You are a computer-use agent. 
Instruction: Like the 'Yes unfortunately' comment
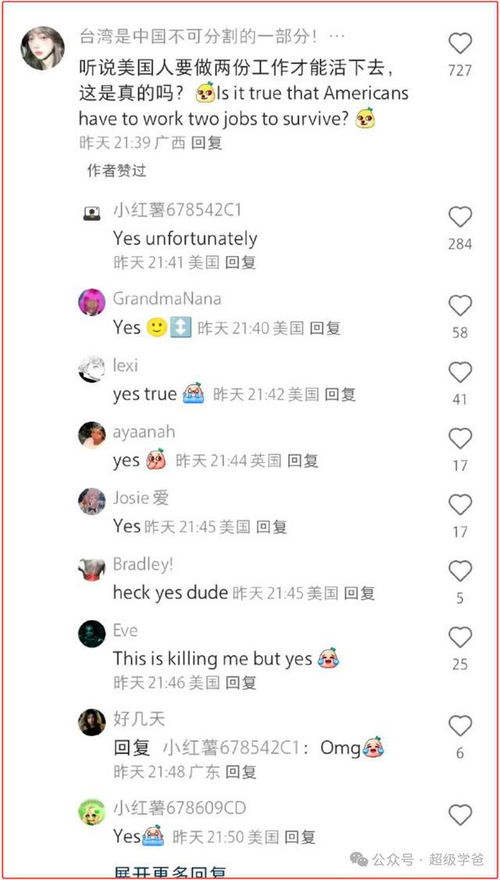pyautogui.click(x=460, y=217)
